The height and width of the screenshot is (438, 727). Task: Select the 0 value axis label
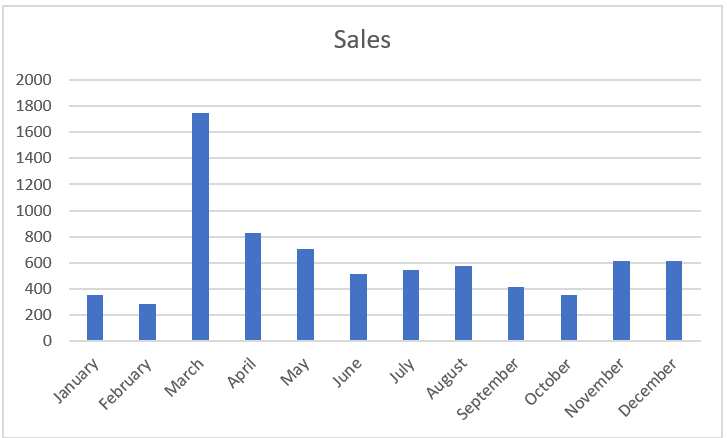pyautogui.click(x=47, y=341)
